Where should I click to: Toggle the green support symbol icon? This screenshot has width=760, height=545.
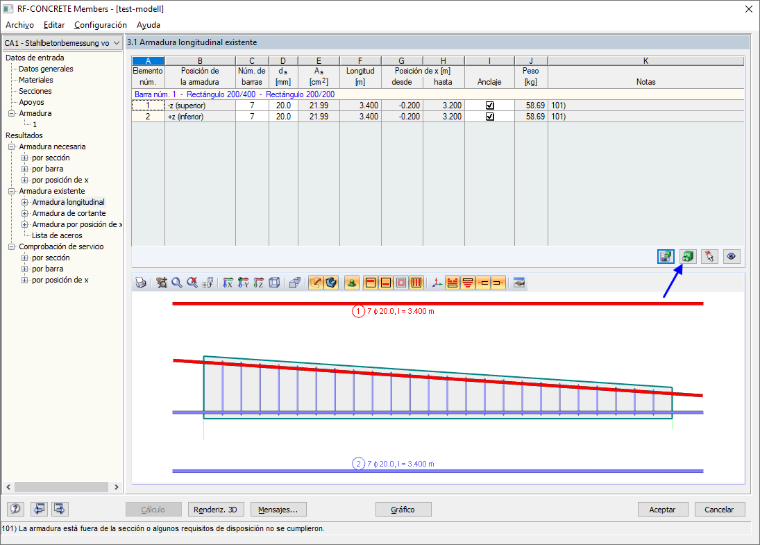click(352, 283)
